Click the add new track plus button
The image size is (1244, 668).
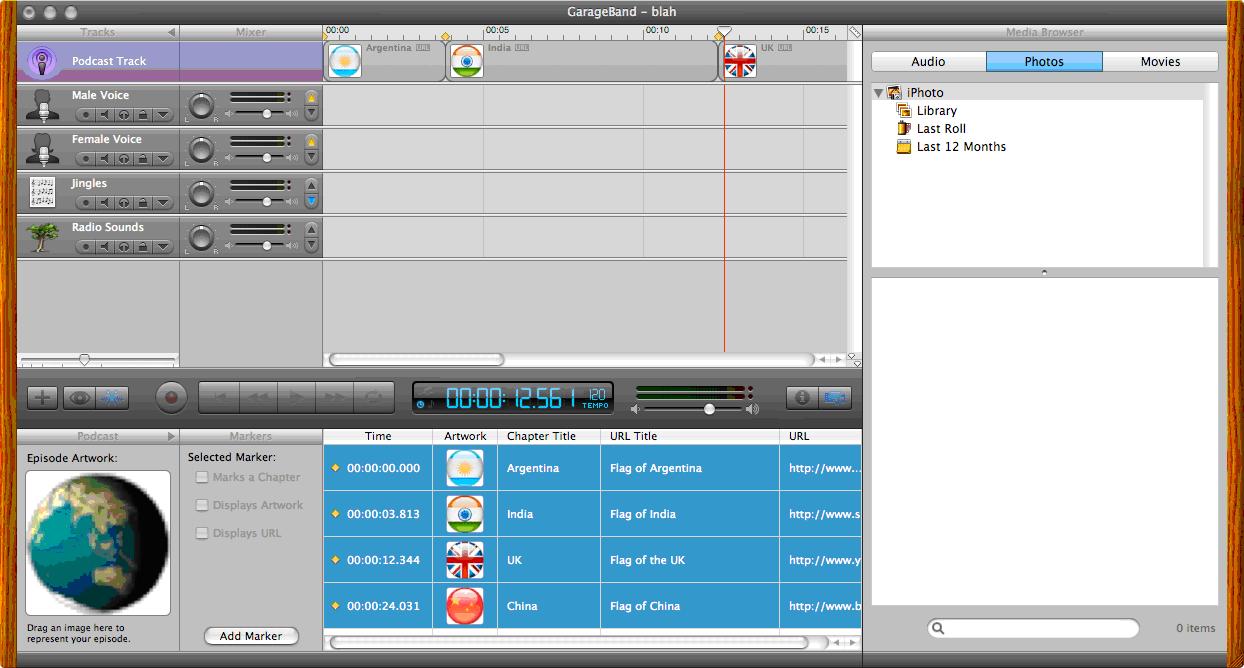coord(42,398)
